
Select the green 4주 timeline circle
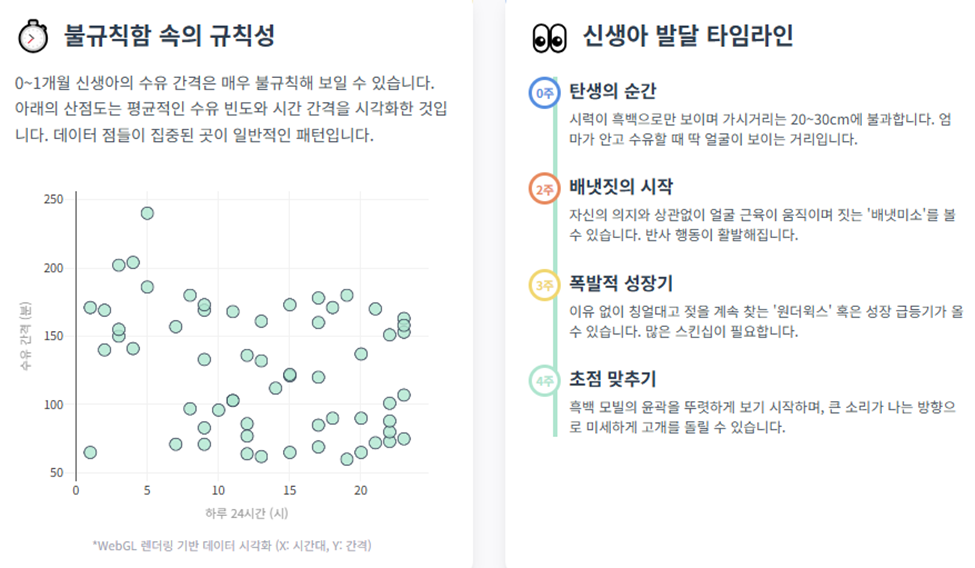point(544,380)
